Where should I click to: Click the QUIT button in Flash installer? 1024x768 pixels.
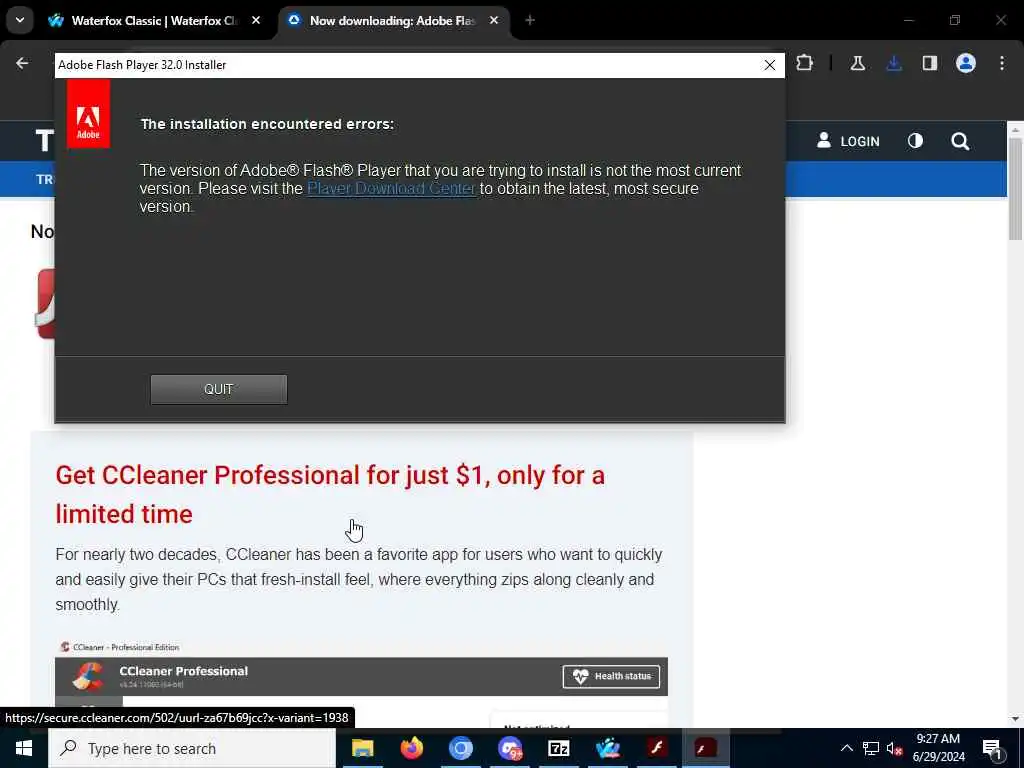click(219, 389)
